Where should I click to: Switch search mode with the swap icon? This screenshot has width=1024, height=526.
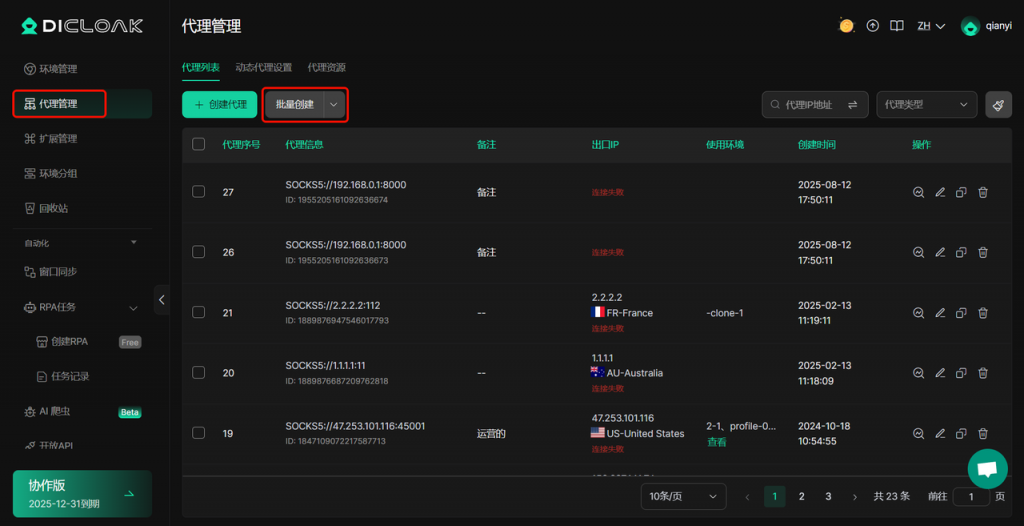click(x=852, y=105)
